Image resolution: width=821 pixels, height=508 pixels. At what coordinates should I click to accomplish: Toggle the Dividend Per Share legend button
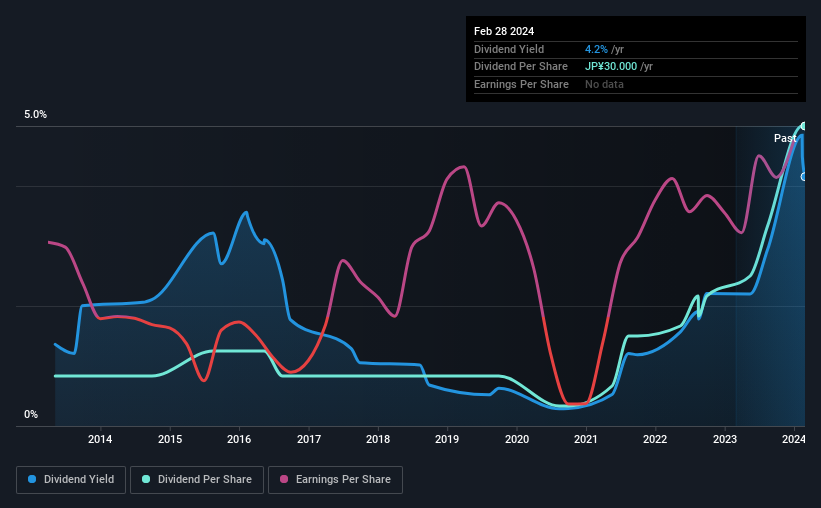coord(197,480)
